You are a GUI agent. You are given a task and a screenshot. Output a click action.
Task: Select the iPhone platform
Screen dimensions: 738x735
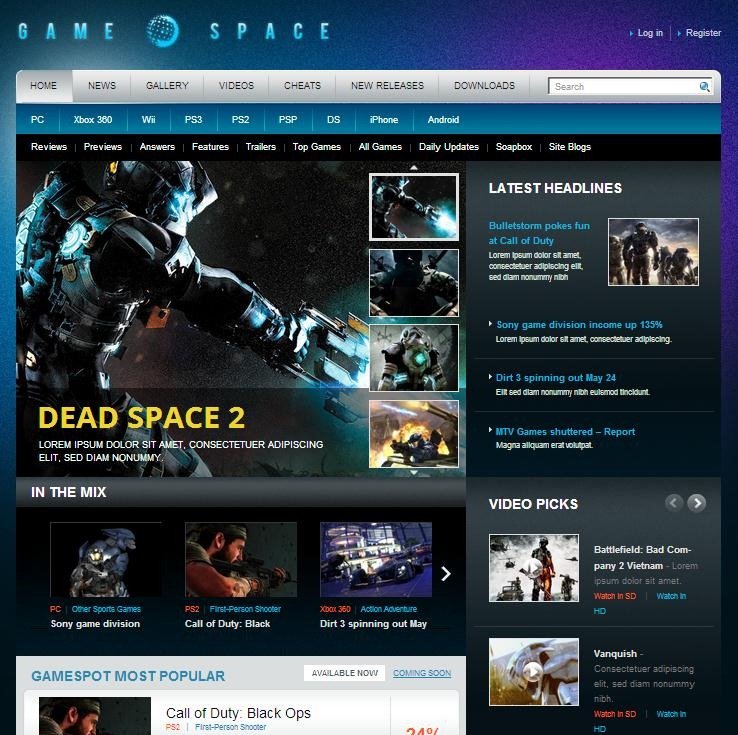(x=384, y=120)
